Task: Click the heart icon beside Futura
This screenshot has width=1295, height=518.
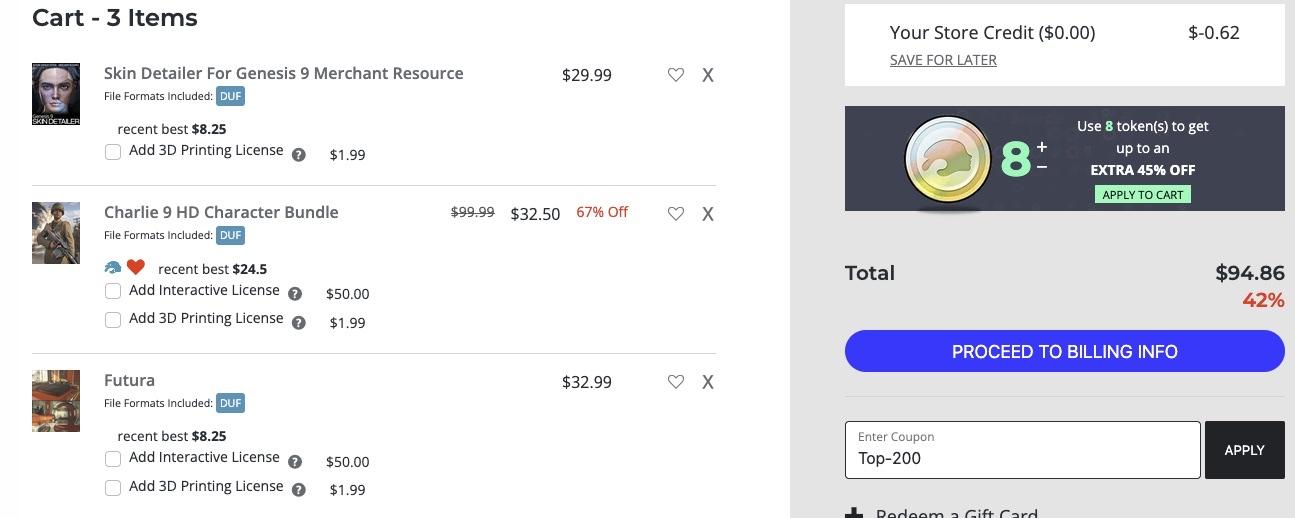Action: tap(676, 382)
